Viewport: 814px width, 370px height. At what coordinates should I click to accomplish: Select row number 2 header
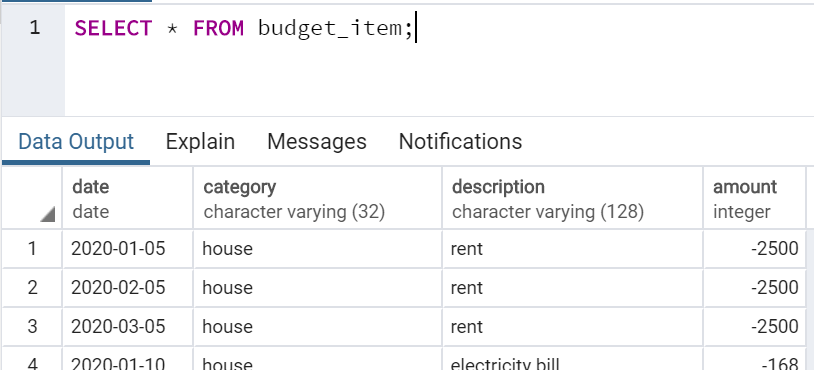(32, 287)
